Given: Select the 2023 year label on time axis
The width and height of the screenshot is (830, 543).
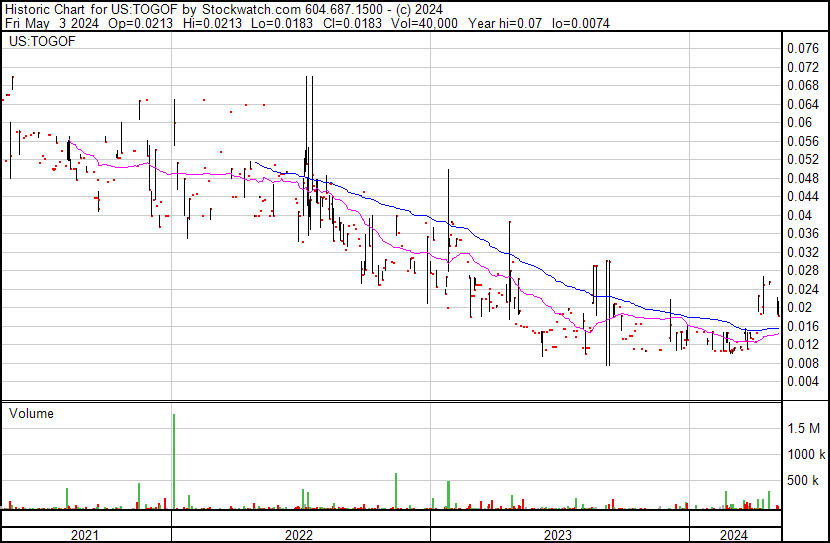Looking at the screenshot, I should click(x=558, y=535).
